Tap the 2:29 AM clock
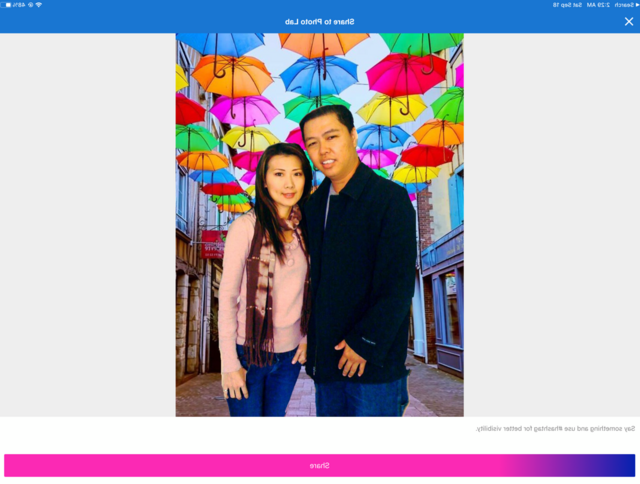640x484 pixels. pyautogui.click(x=598, y=4)
